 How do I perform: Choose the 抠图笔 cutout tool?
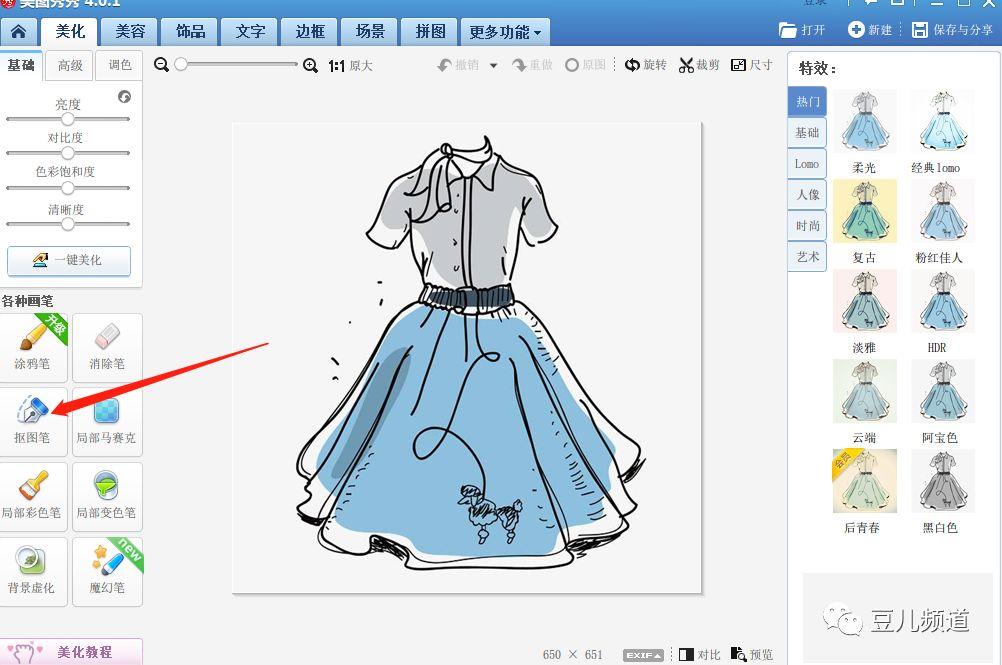tap(33, 422)
